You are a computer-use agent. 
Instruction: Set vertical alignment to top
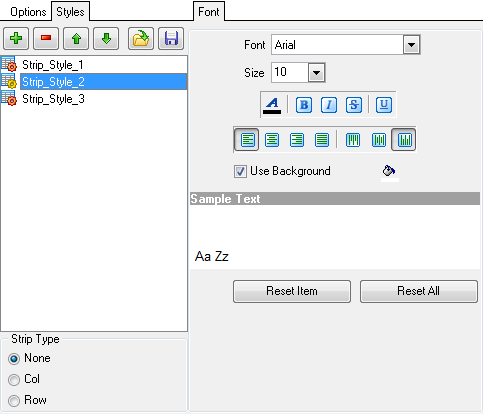pyautogui.click(x=353, y=140)
